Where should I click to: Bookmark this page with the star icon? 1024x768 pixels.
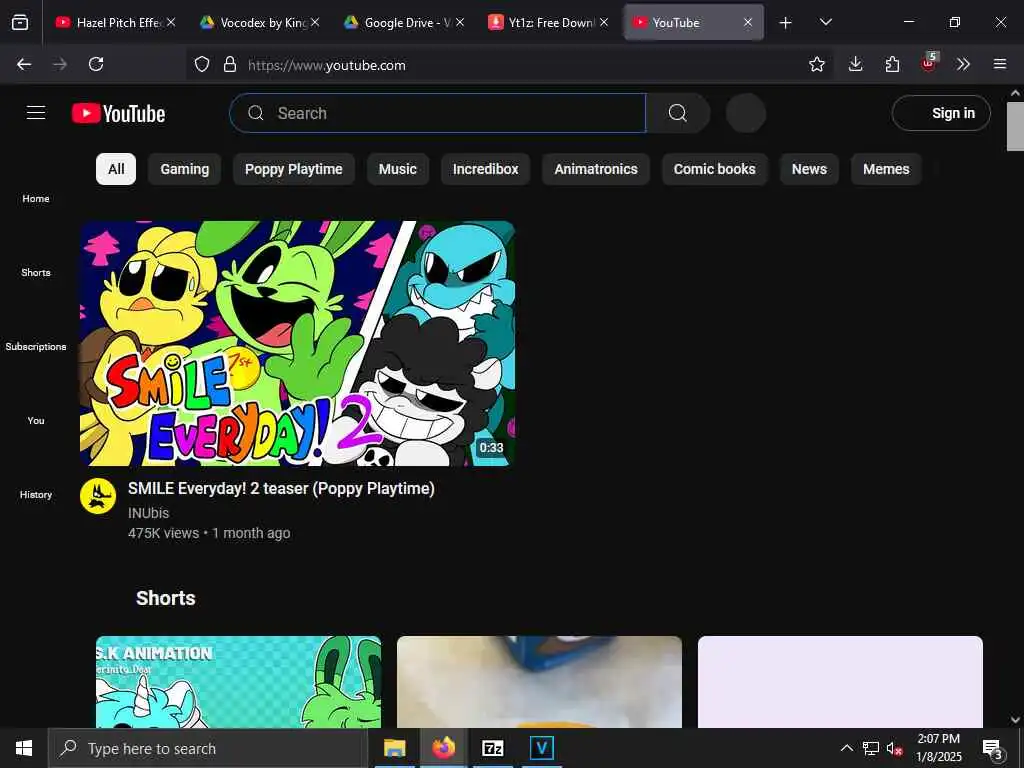click(x=817, y=64)
